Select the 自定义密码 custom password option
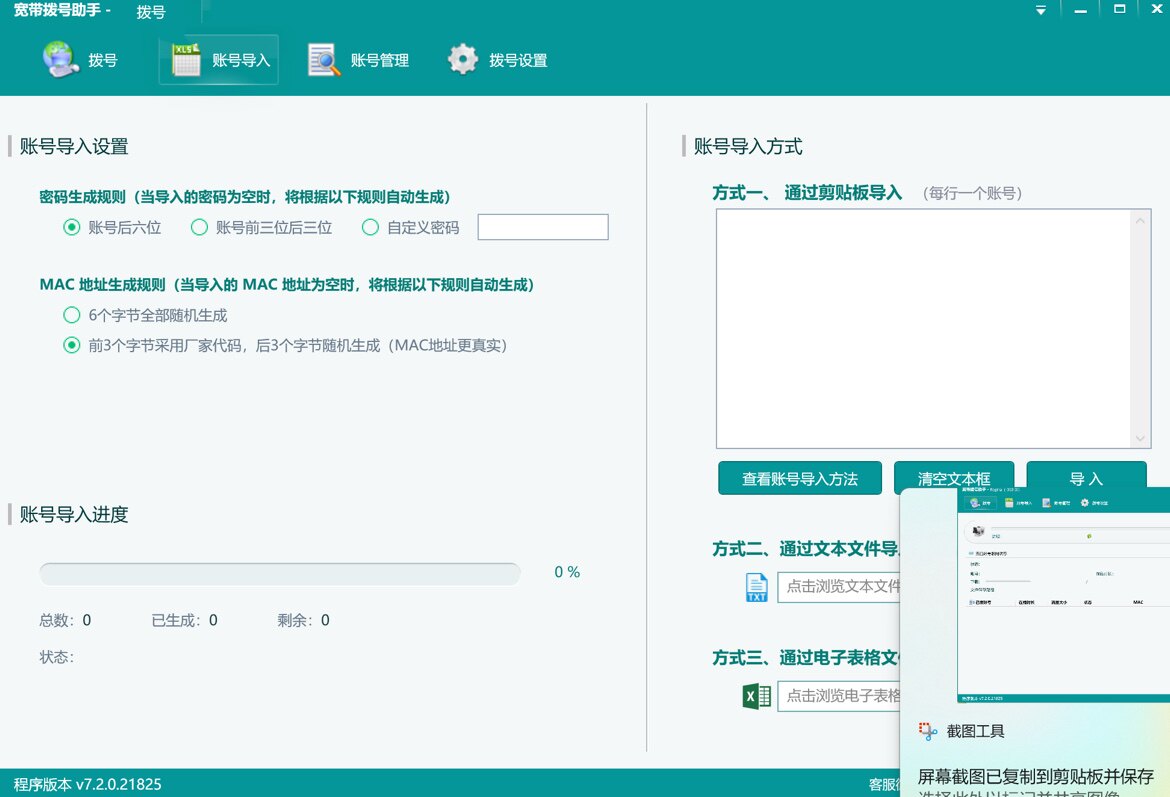 [370, 228]
